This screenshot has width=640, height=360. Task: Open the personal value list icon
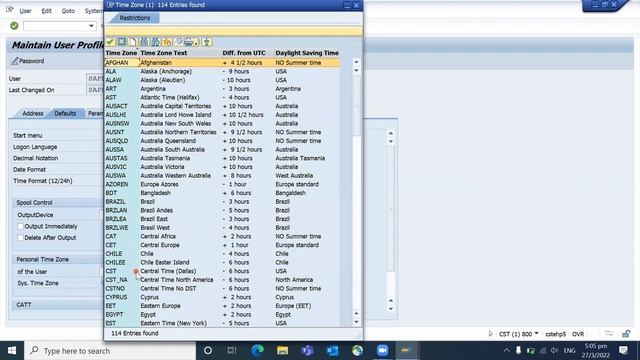click(x=167, y=42)
